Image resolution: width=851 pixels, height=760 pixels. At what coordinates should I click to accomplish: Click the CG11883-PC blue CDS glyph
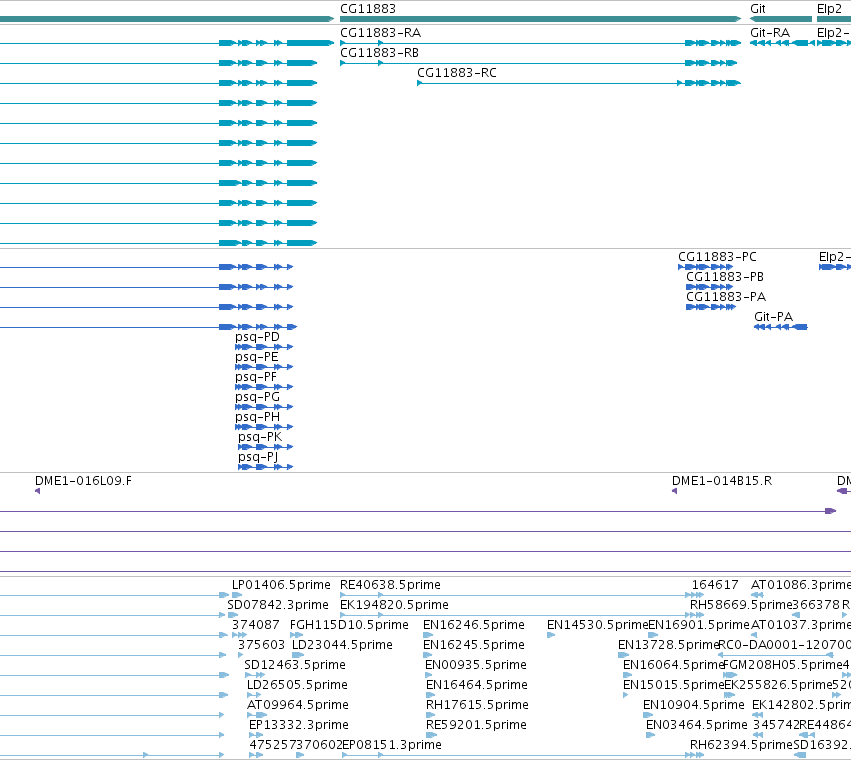pos(706,267)
